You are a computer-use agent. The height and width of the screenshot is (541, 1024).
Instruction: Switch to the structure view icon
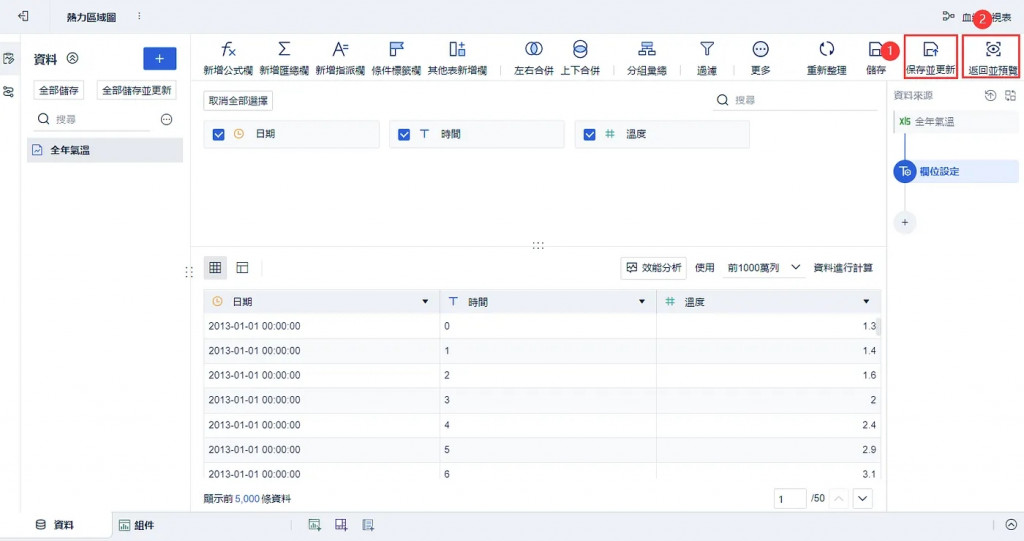(x=242, y=267)
